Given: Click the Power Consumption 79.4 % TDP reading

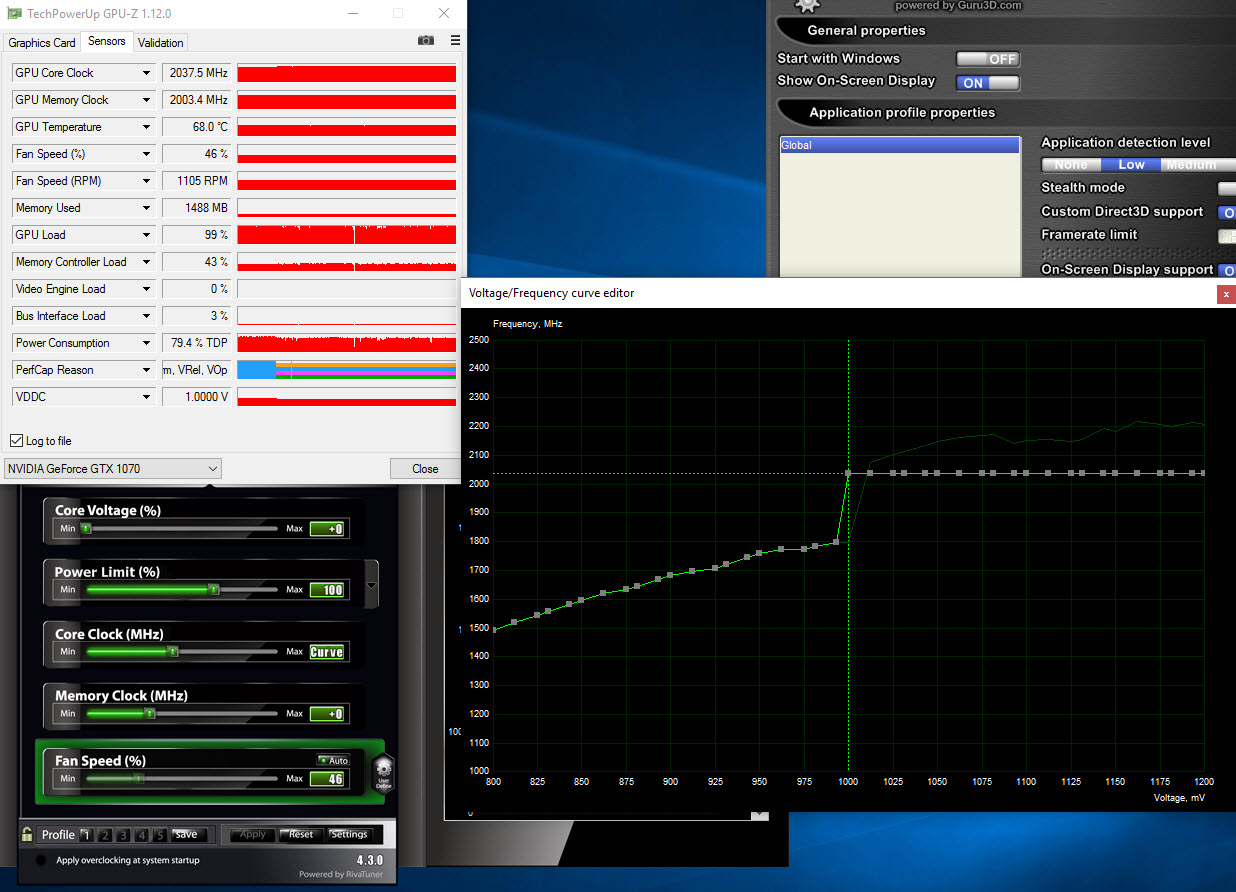Looking at the screenshot, I should coord(197,343).
